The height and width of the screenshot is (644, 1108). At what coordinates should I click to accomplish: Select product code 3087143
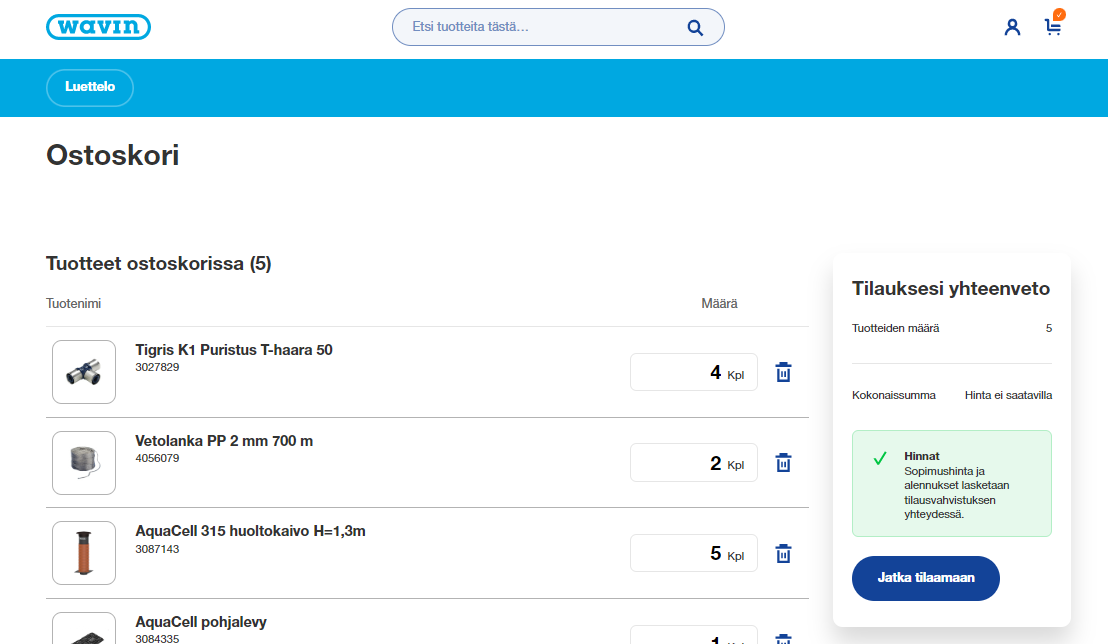[x=157, y=549]
